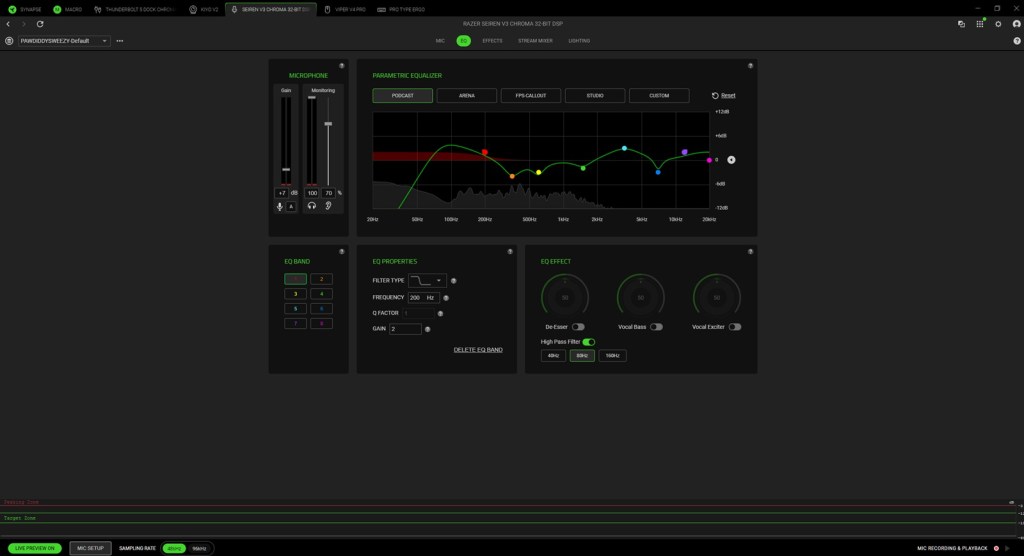Open the modules grid icon

(x=980, y=24)
